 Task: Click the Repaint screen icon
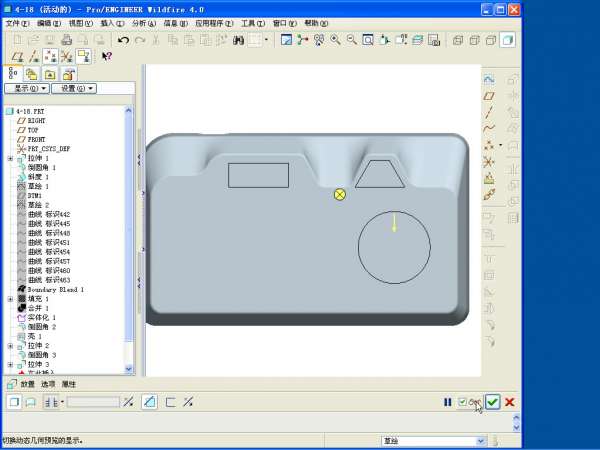286,40
